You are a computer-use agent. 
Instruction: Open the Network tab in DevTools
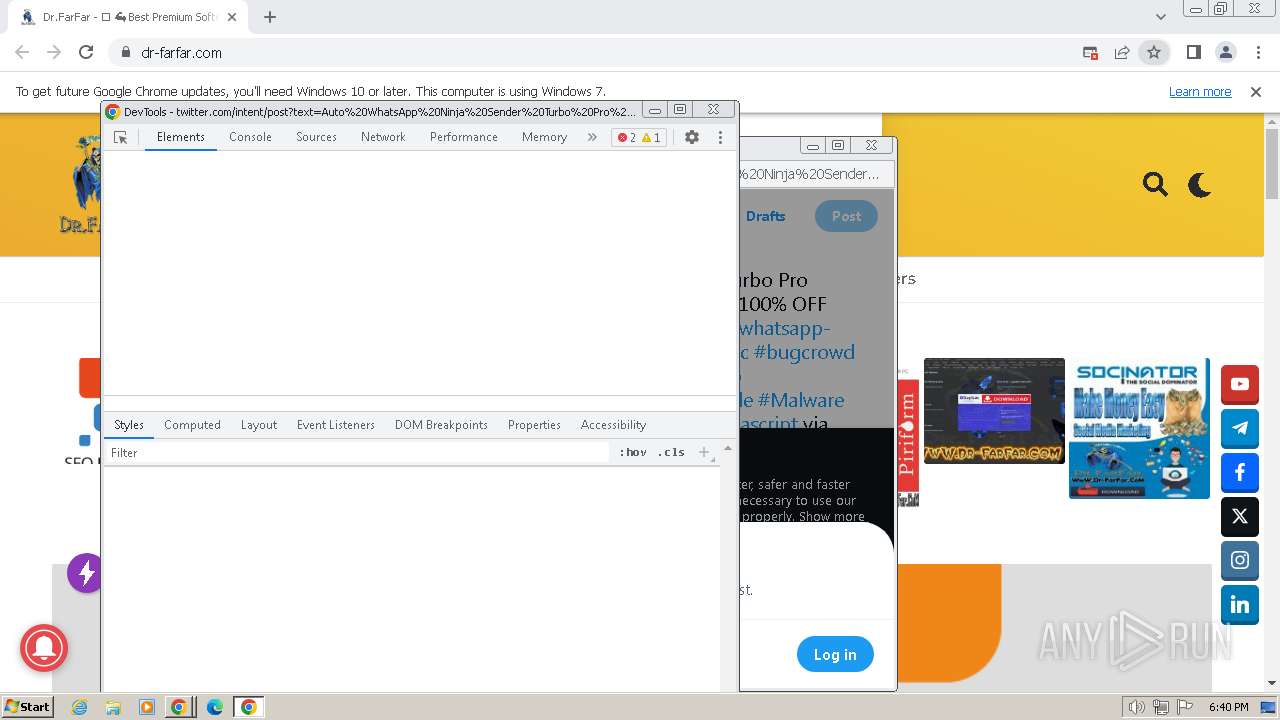tap(383, 137)
